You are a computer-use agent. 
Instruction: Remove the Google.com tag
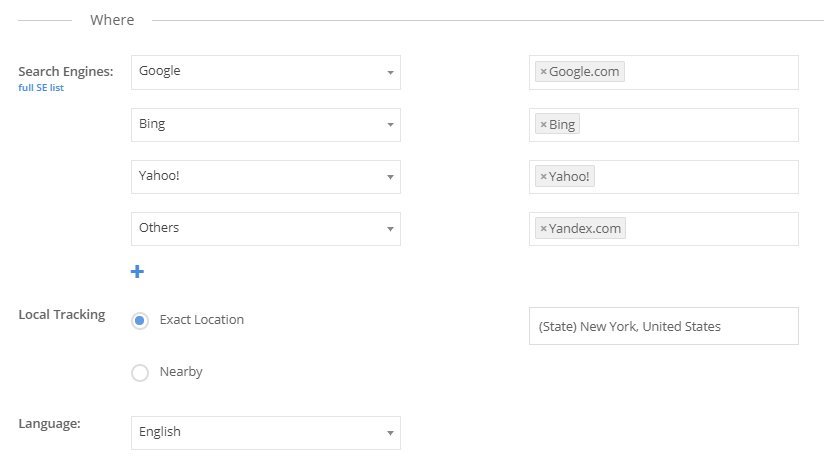pos(543,72)
